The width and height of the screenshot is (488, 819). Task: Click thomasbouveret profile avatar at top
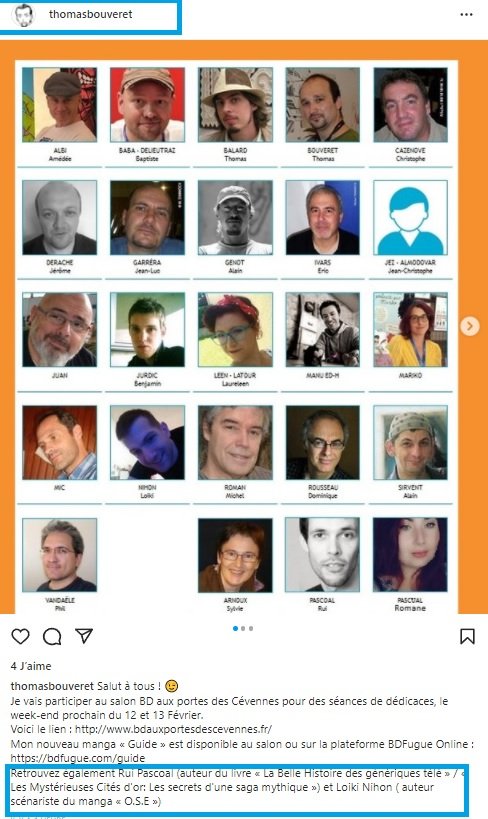(23, 15)
